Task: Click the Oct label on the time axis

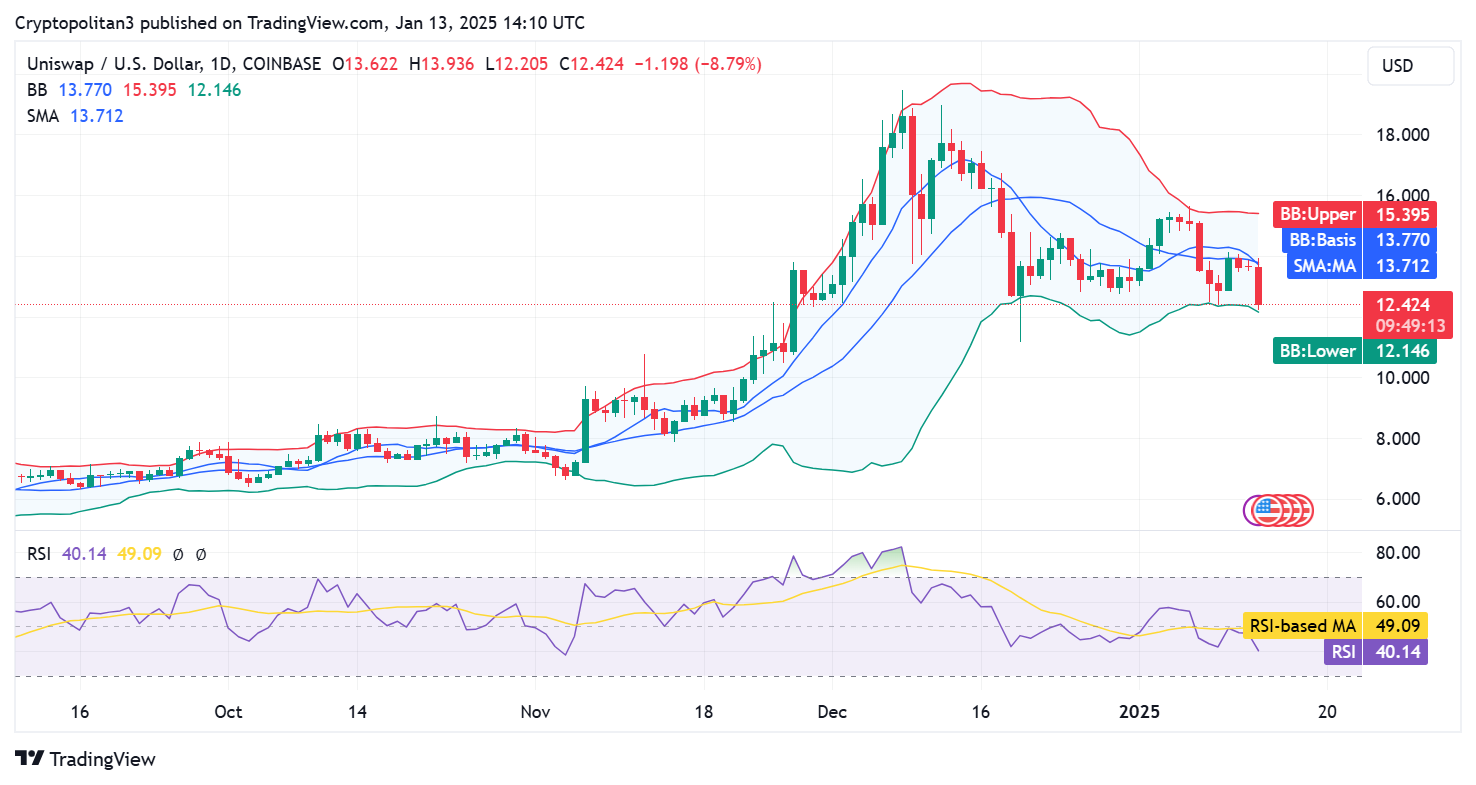Action: (229, 712)
